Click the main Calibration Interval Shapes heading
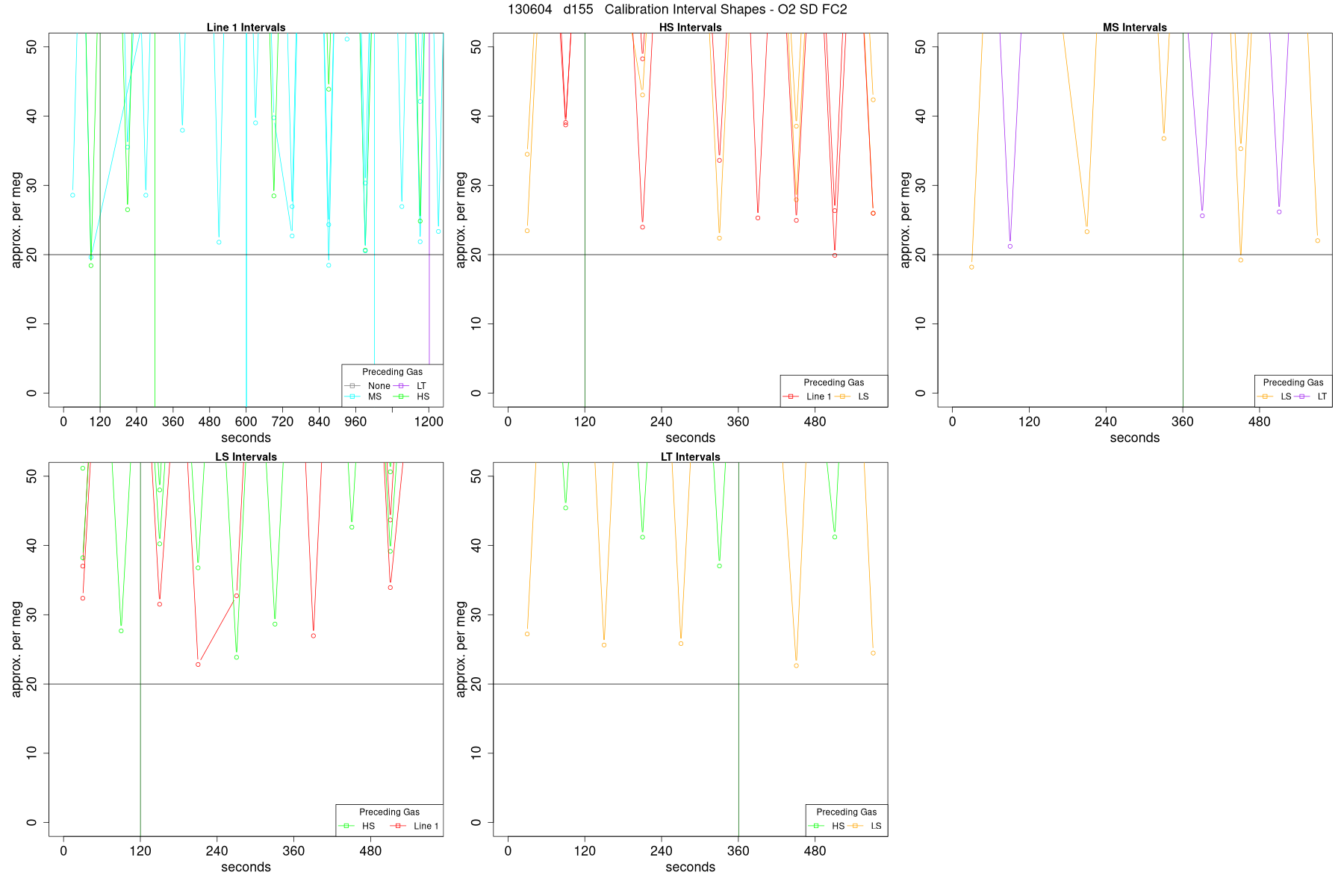Screen dimensions: 1344x896 (x=677, y=10)
